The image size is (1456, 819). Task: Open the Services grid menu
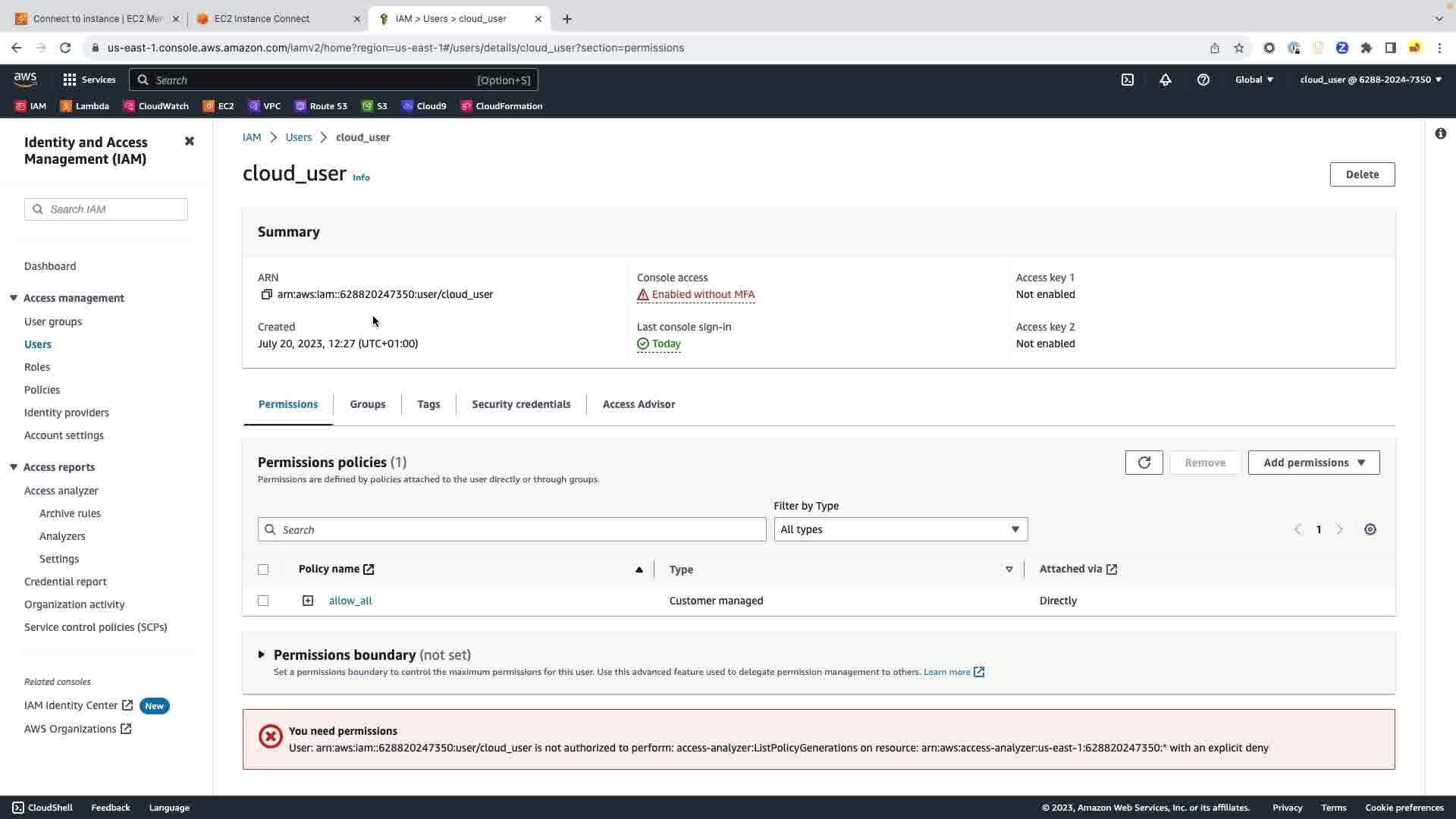point(89,80)
